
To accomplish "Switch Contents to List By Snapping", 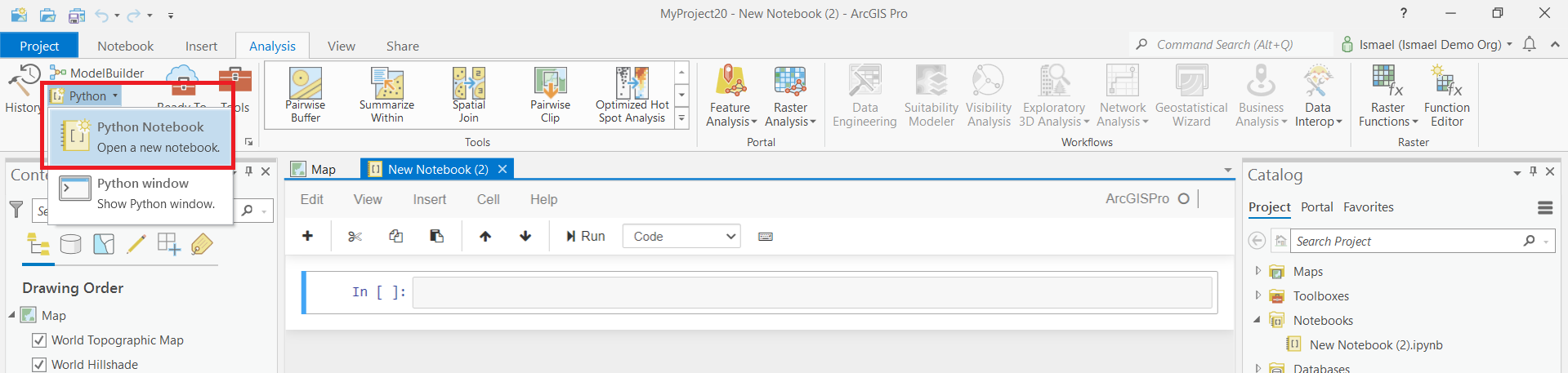I will click(169, 244).
